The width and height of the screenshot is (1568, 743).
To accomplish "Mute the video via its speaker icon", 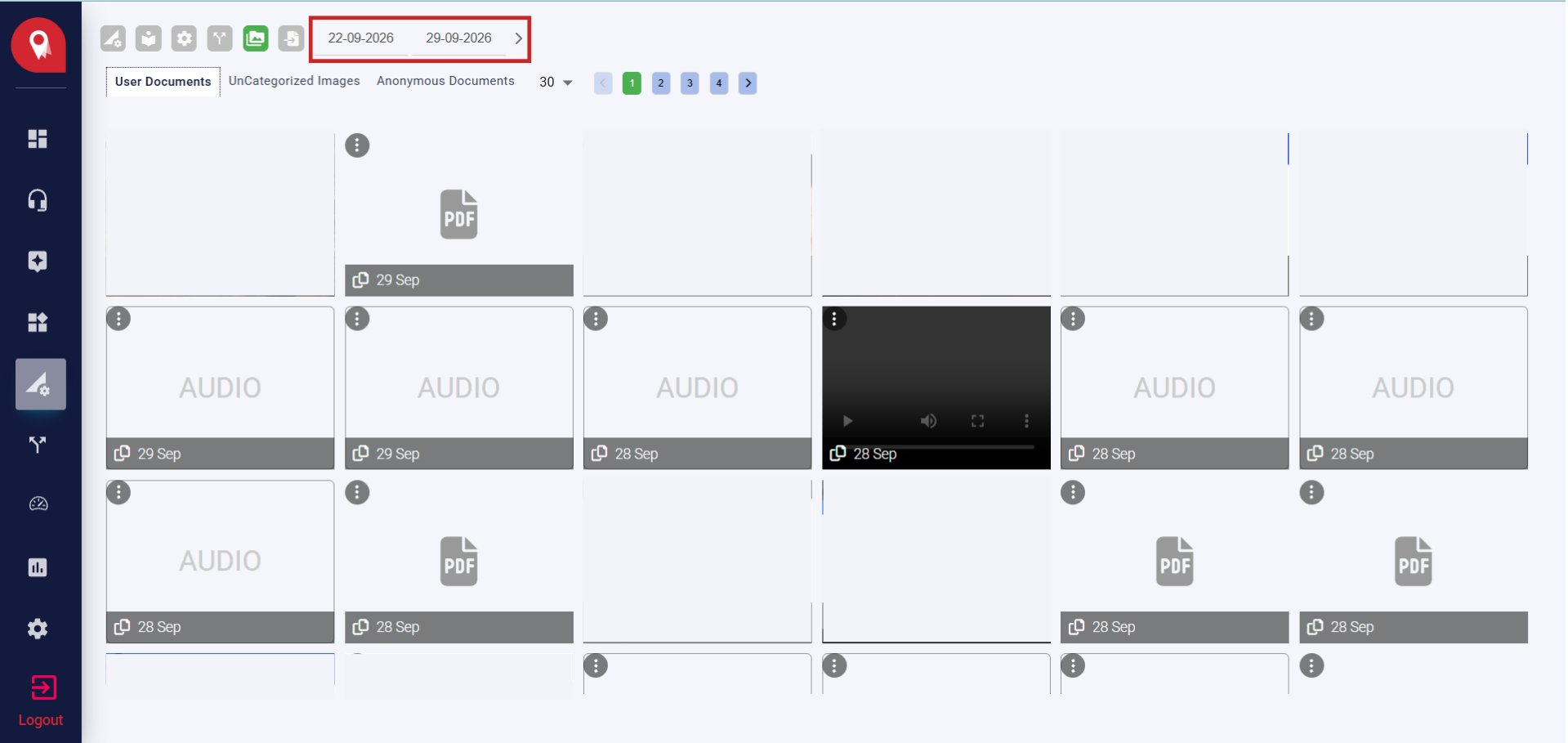I will click(x=928, y=421).
